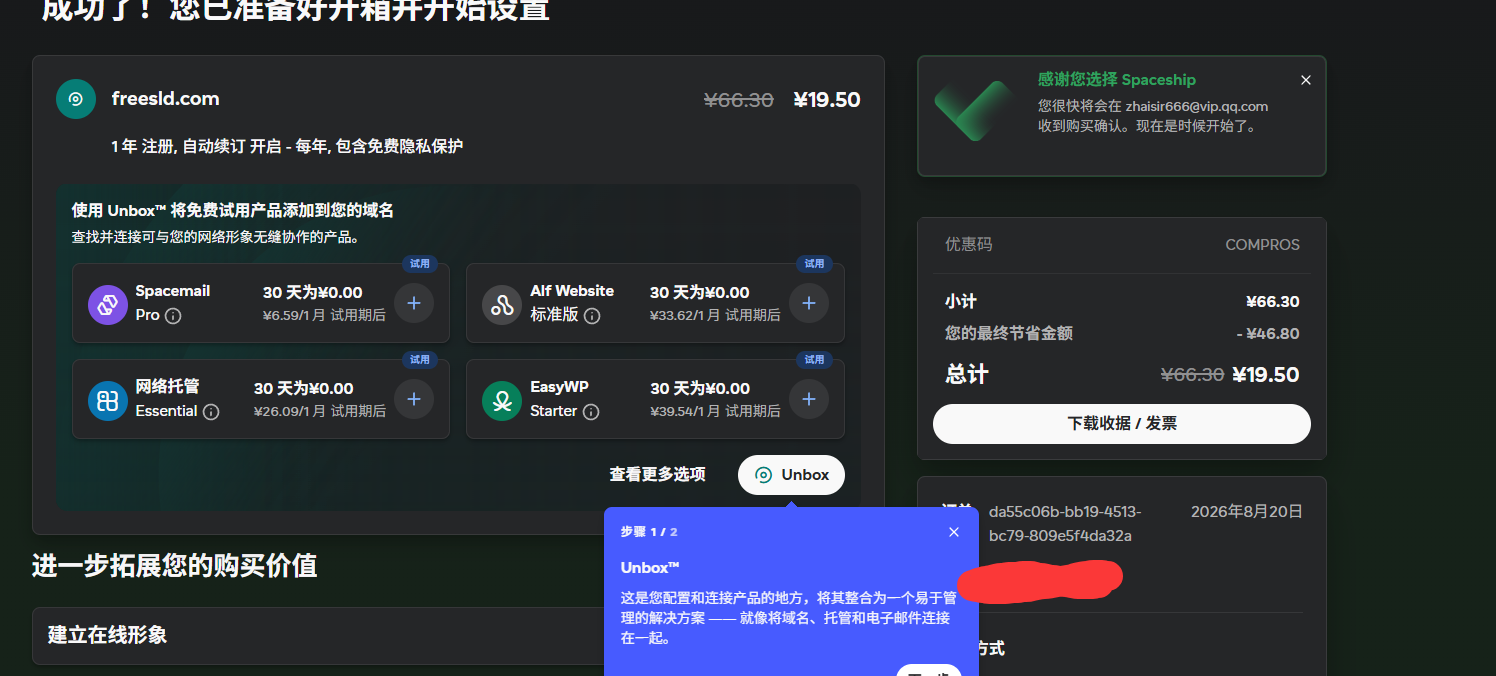The width and height of the screenshot is (1496, 676).
Task: Add Alf Website trial with plus button
Action: pos(809,303)
